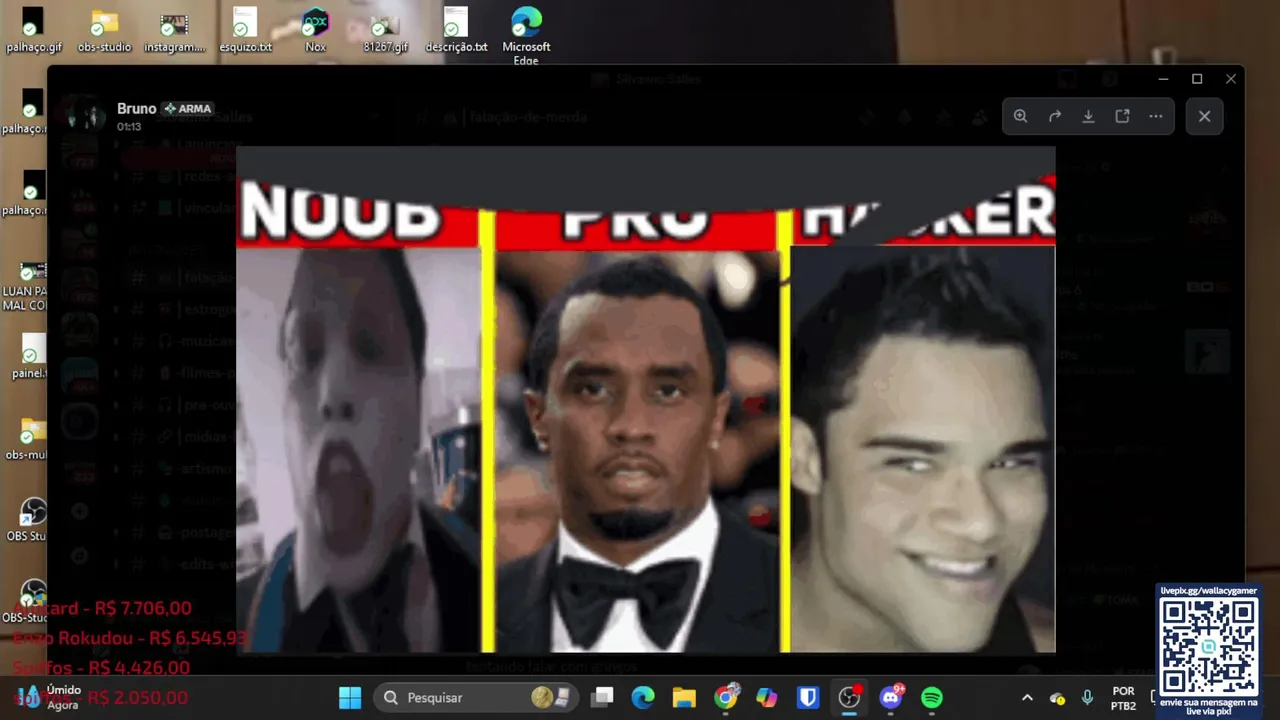
Task: Open the image in browser icon
Action: (x=1122, y=116)
